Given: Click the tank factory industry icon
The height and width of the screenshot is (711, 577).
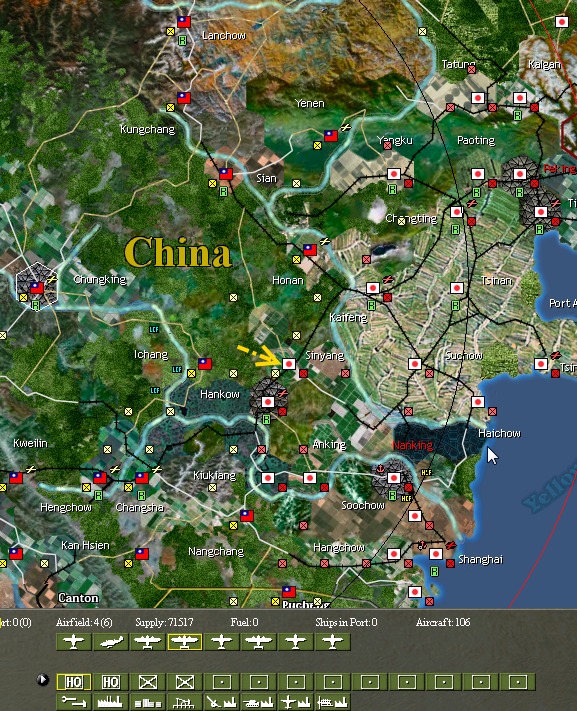Looking at the screenshot, I should coord(259,701).
